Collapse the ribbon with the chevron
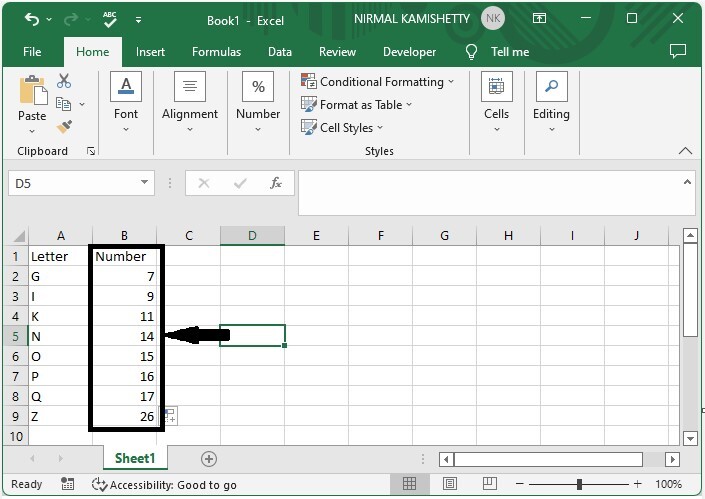The width and height of the screenshot is (705, 499). 685,151
